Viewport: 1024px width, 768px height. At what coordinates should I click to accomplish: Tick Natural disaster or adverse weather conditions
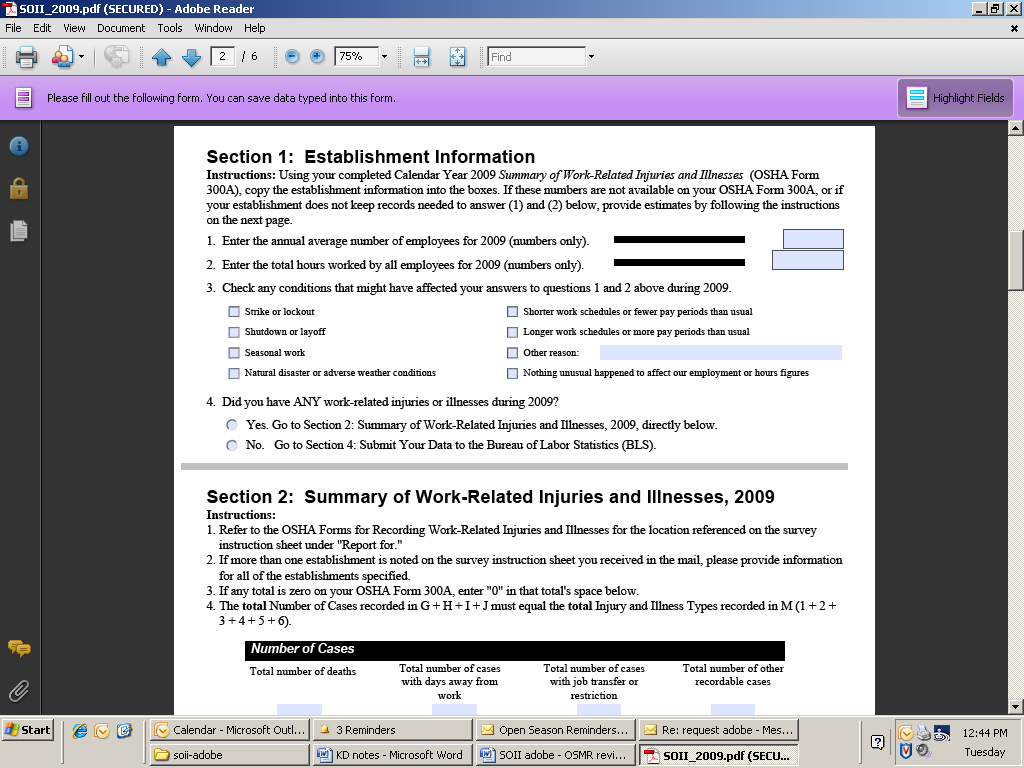234,373
